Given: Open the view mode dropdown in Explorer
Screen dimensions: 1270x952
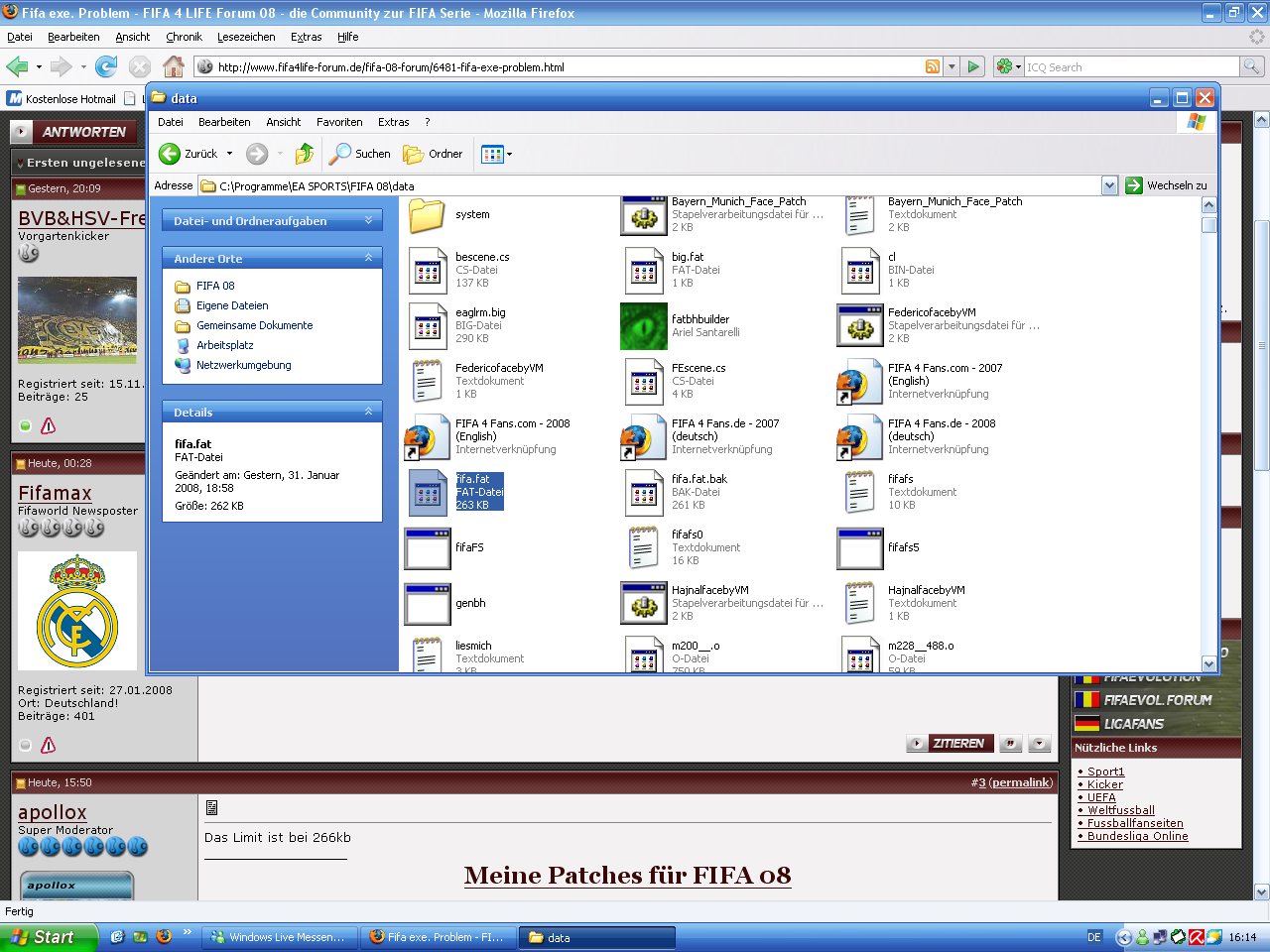Looking at the screenshot, I should coord(497,154).
